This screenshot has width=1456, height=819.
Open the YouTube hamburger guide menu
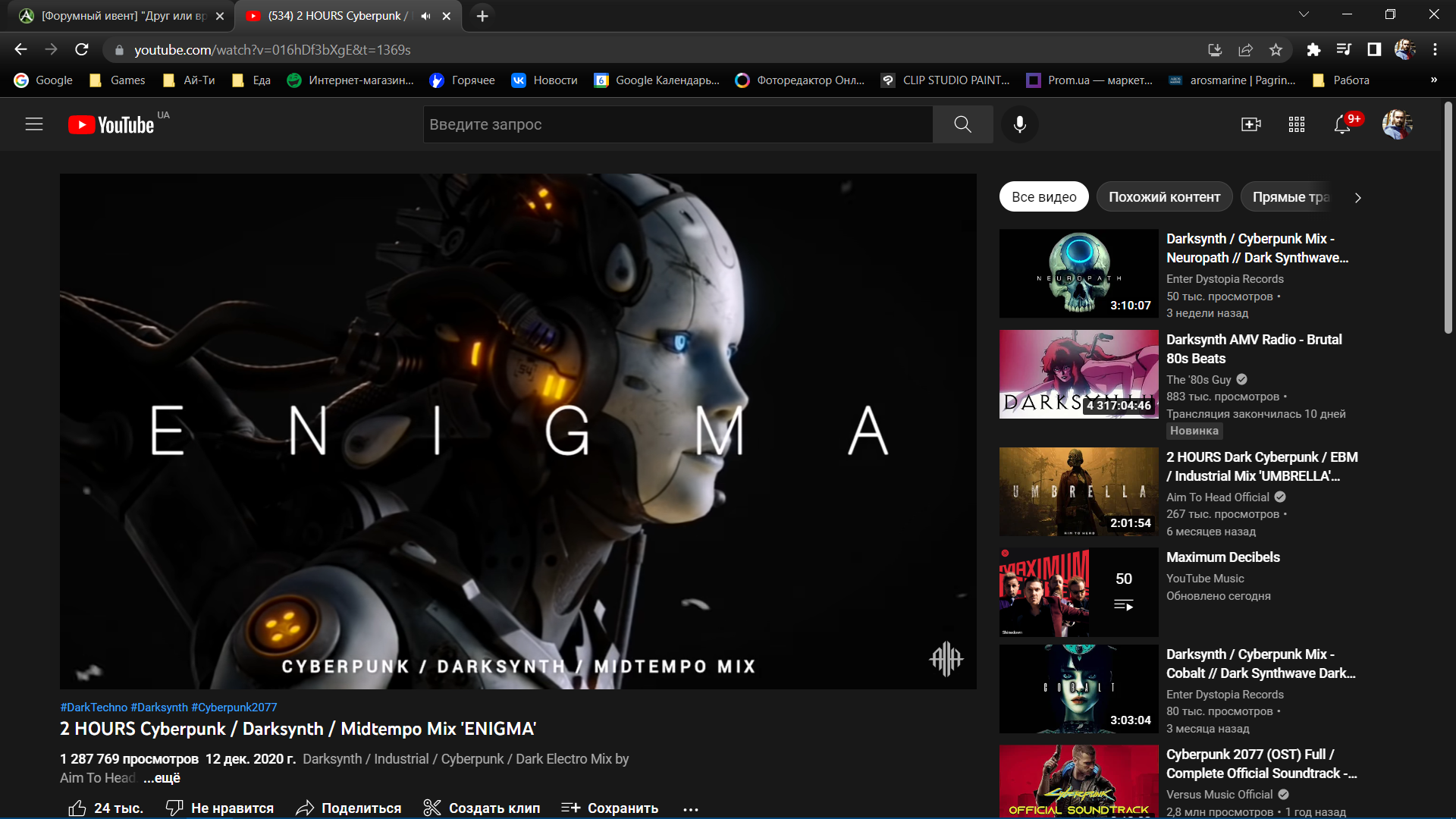pos(34,124)
